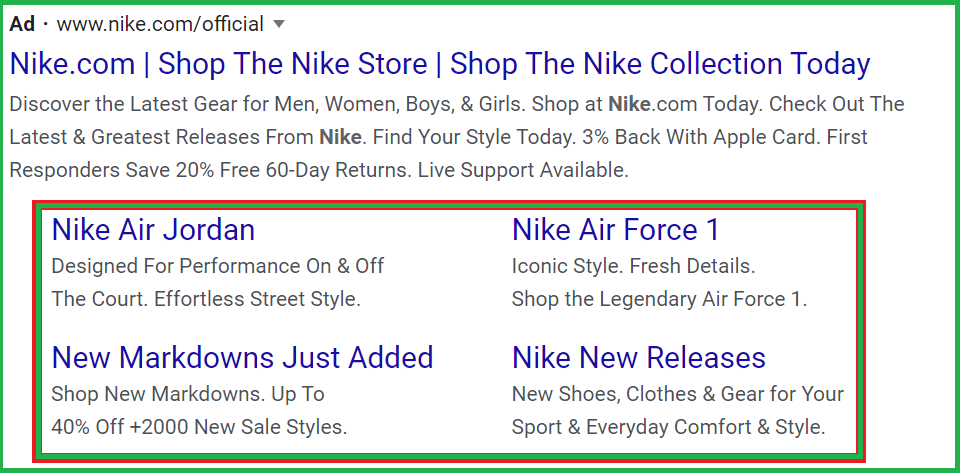
Task: Open the dropdown arrow beside the ad URL
Action: [x=279, y=24]
